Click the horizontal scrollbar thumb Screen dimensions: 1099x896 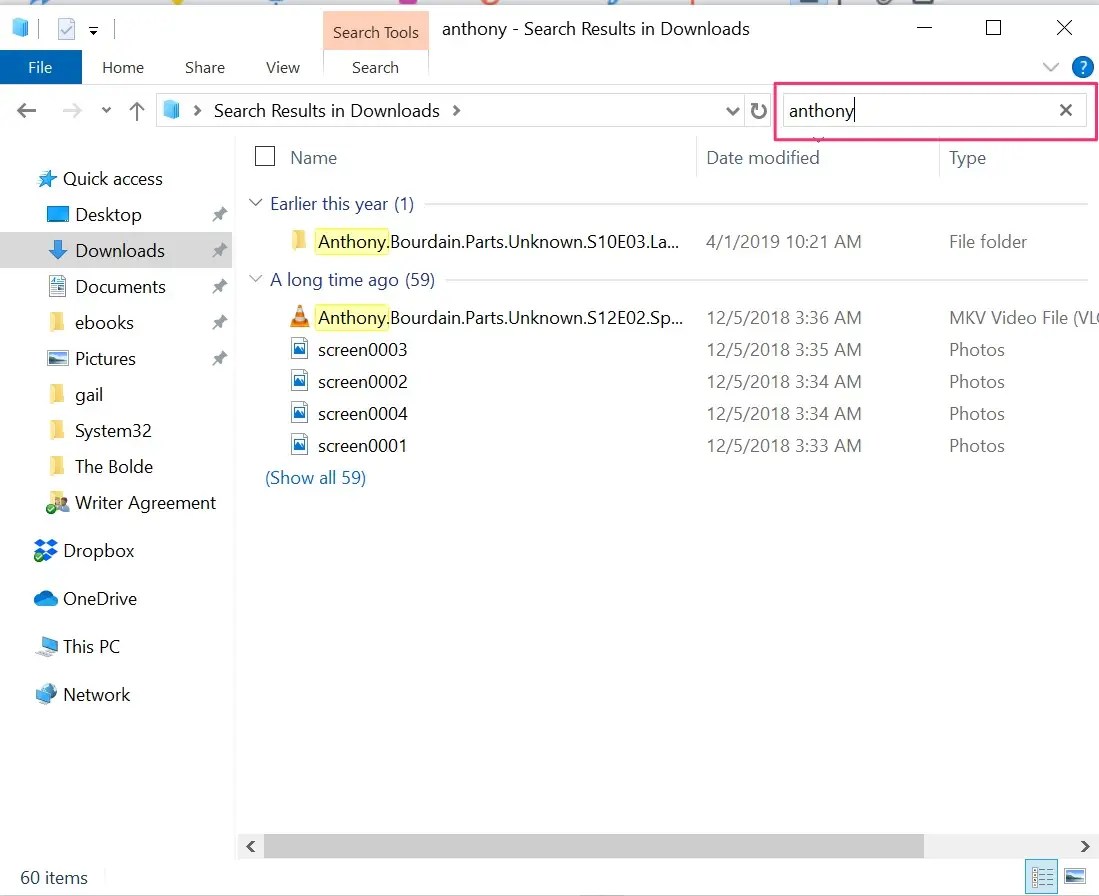click(x=594, y=846)
